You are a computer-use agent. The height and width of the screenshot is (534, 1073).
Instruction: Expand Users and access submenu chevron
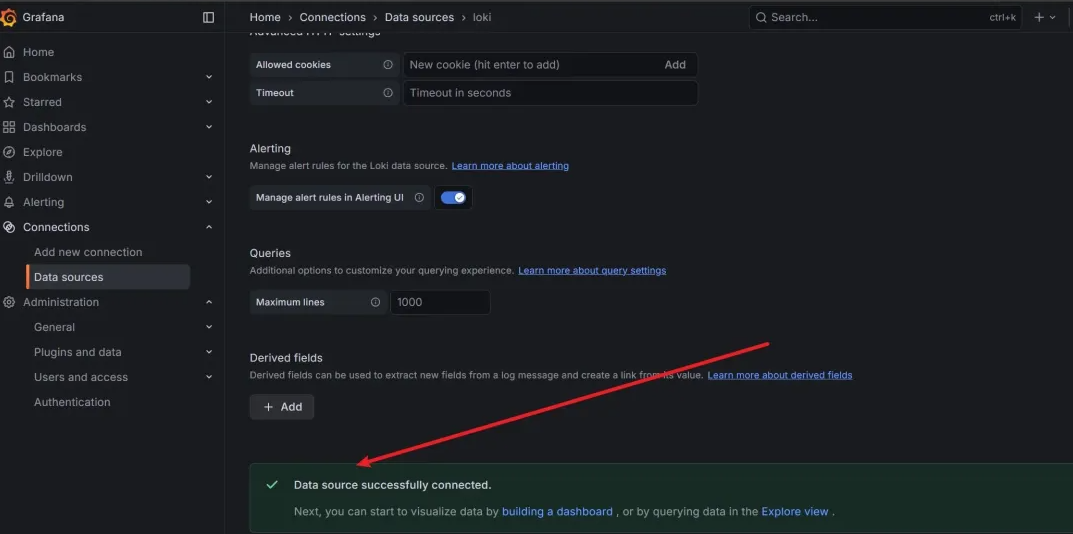point(209,377)
